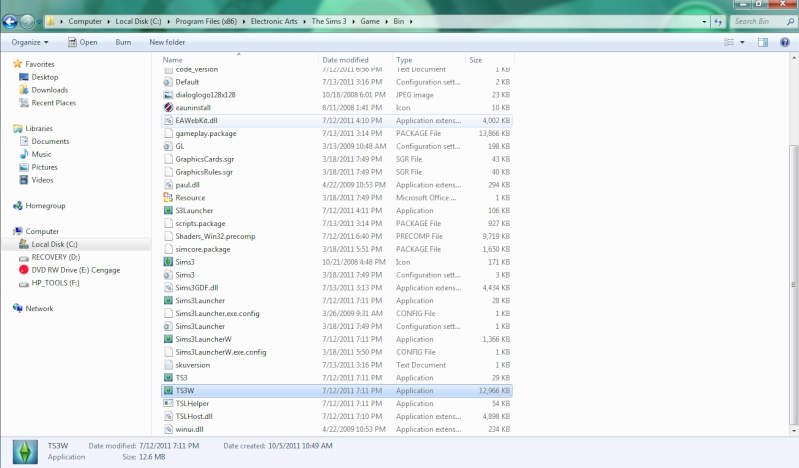Screen dimensions: 799x468
Task: Click the scroll down arrow of file list
Action: click(793, 431)
